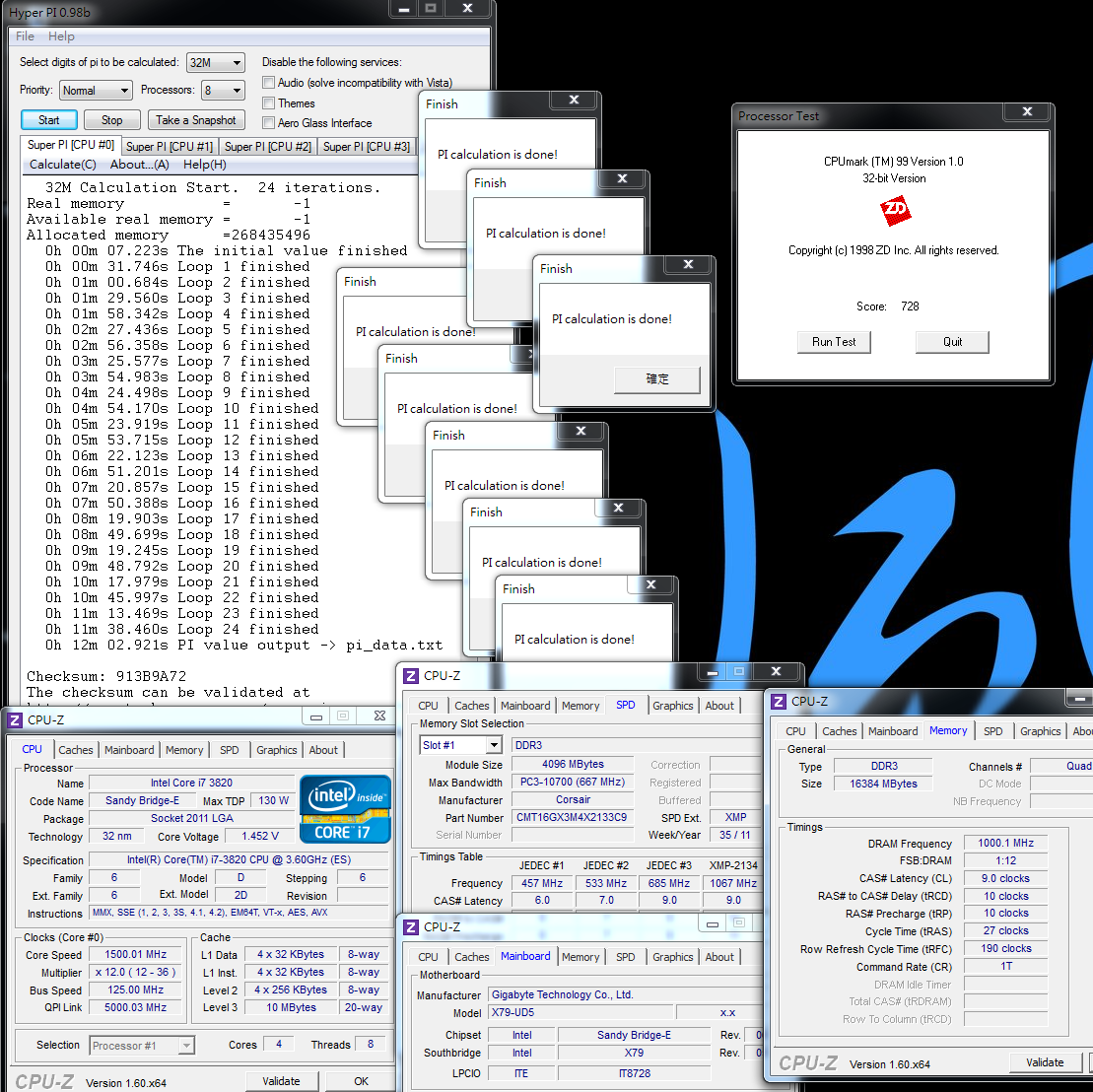Open About tab in CPU-Z Mainboard window
The width and height of the screenshot is (1093, 1092).
[x=719, y=957]
